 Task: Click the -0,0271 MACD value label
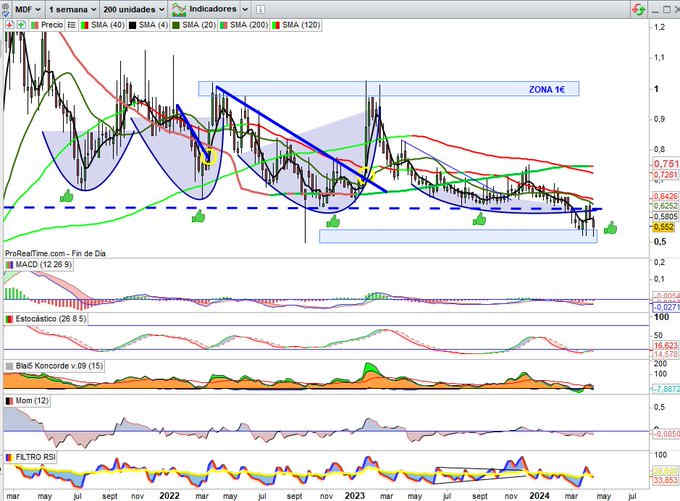click(666, 307)
